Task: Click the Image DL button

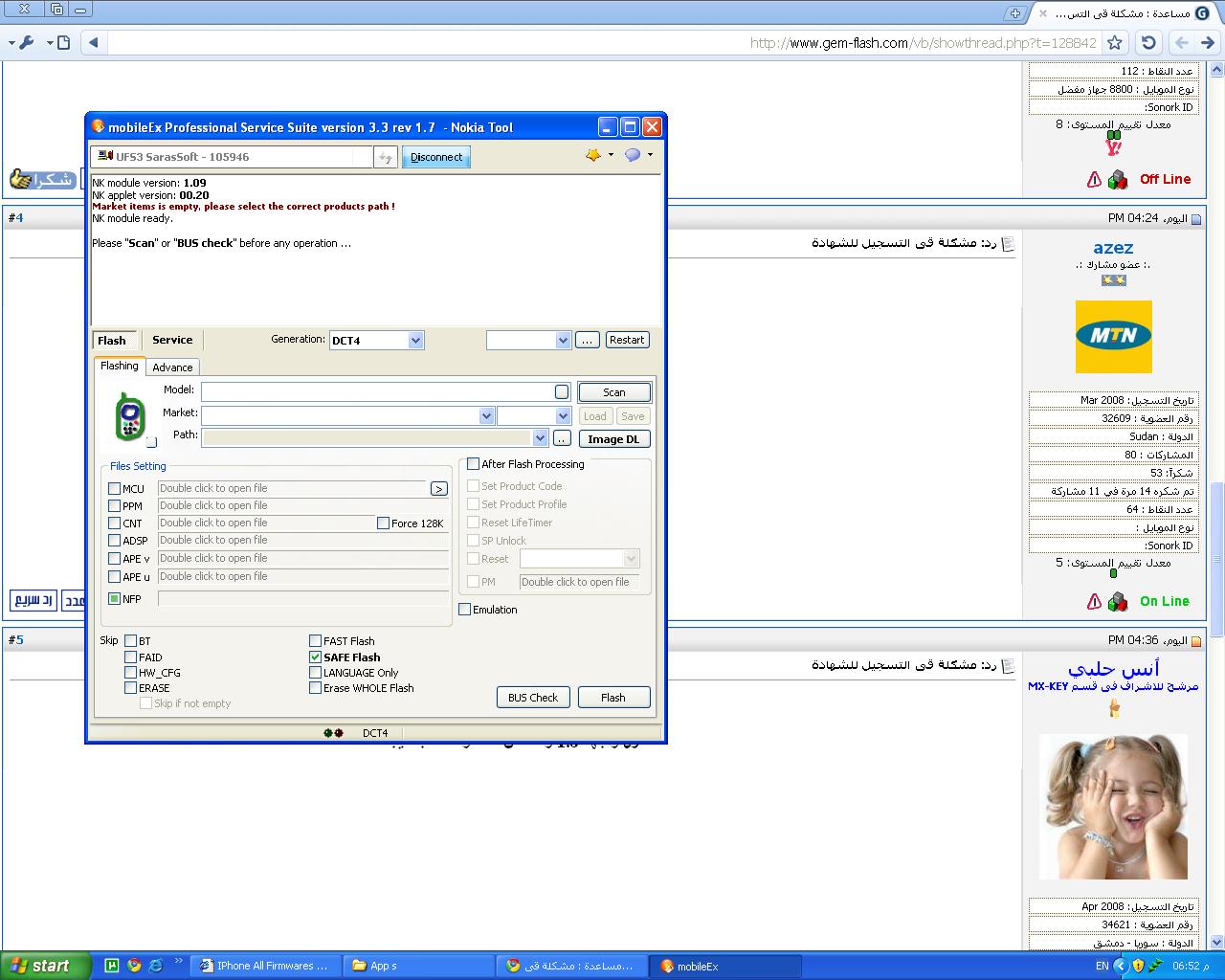Action: pos(613,439)
